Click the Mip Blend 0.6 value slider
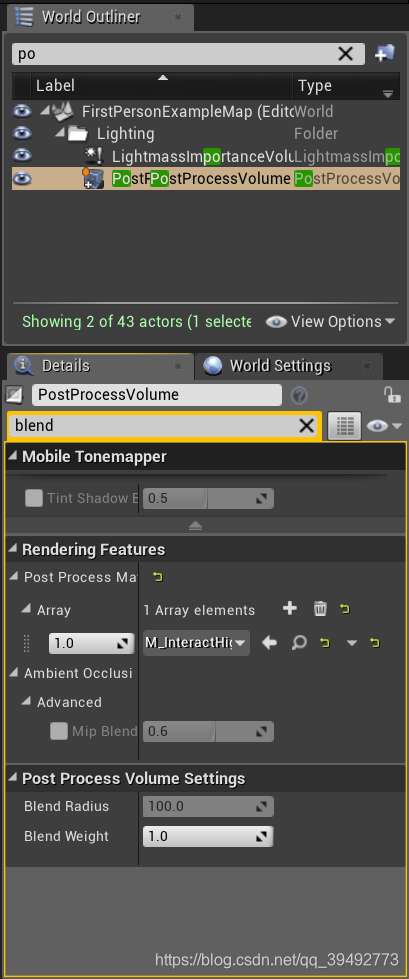409x979 pixels. tap(208, 731)
